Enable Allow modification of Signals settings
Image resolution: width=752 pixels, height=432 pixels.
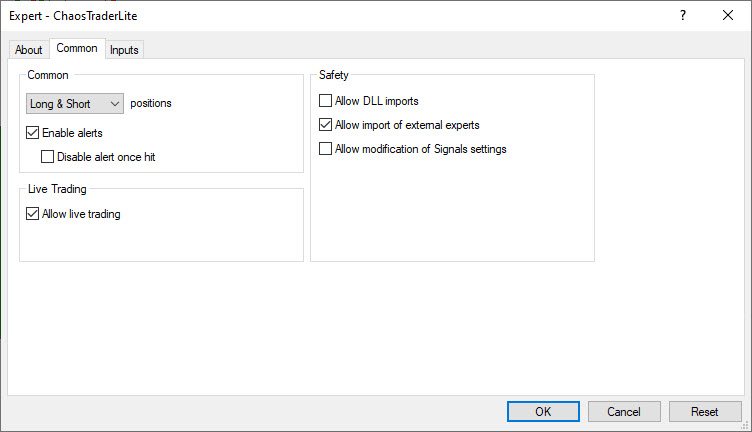pos(325,149)
